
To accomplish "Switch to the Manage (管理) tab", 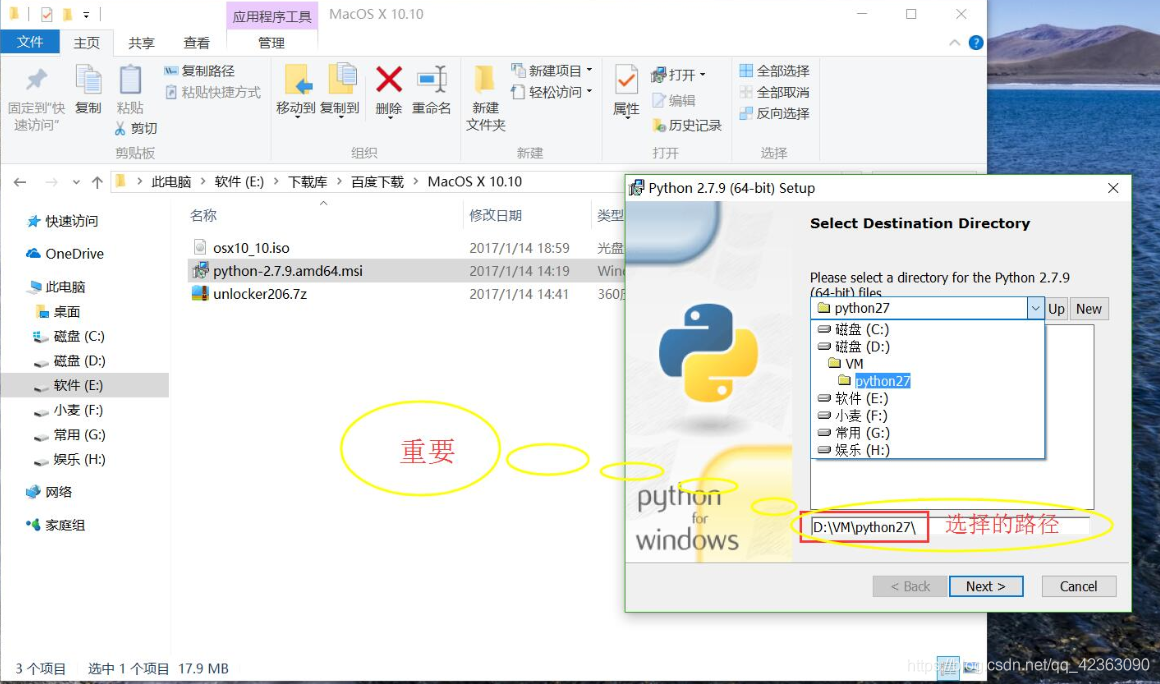I will (x=272, y=43).
